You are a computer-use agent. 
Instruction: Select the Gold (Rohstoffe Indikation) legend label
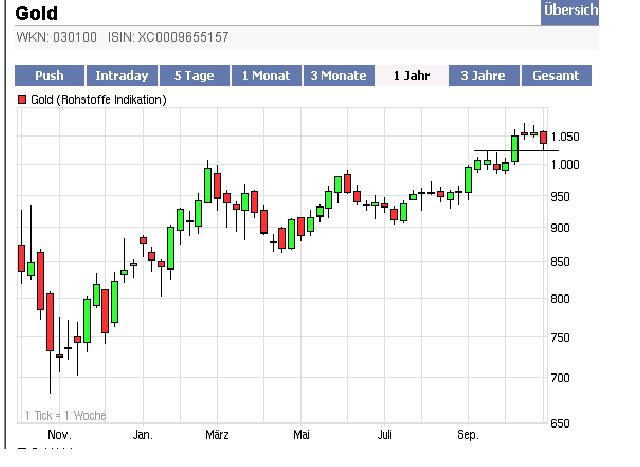tap(99, 100)
